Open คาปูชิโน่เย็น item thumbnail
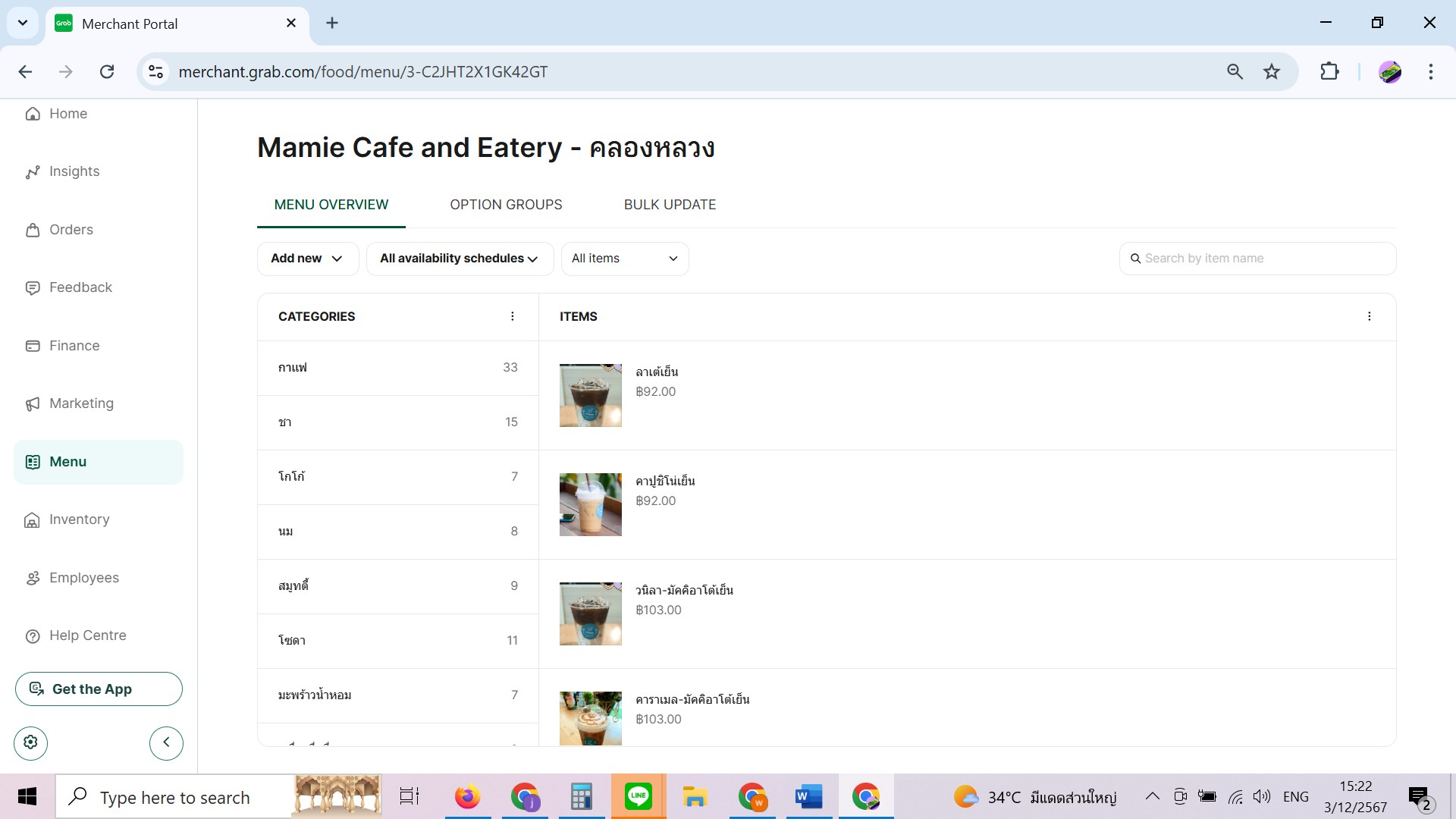 point(591,505)
